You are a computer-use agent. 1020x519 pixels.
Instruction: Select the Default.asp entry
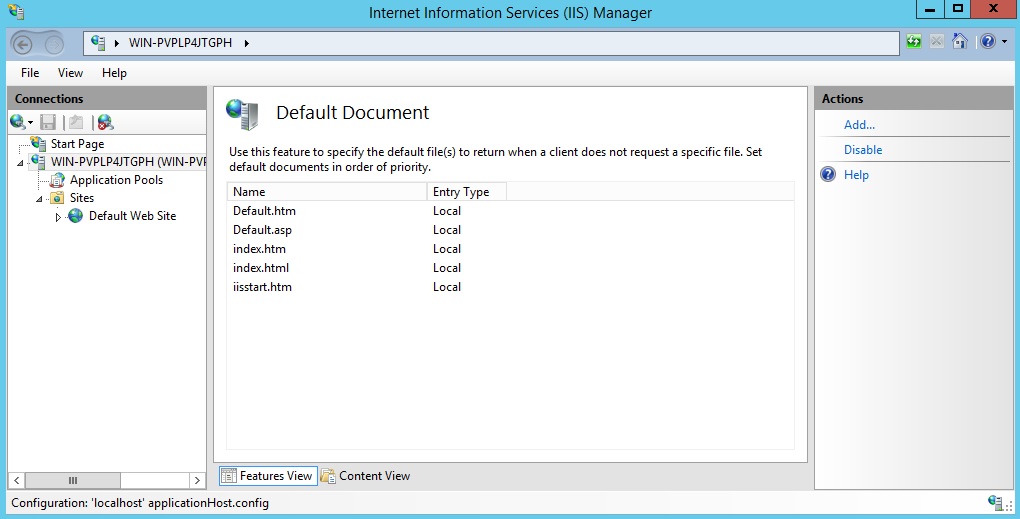point(262,230)
